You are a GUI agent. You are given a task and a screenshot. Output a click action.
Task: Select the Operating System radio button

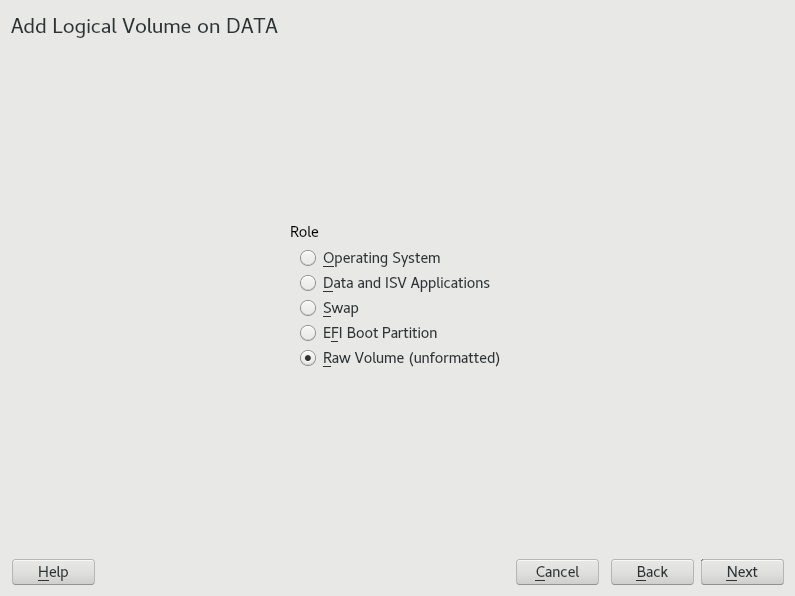(x=308, y=258)
